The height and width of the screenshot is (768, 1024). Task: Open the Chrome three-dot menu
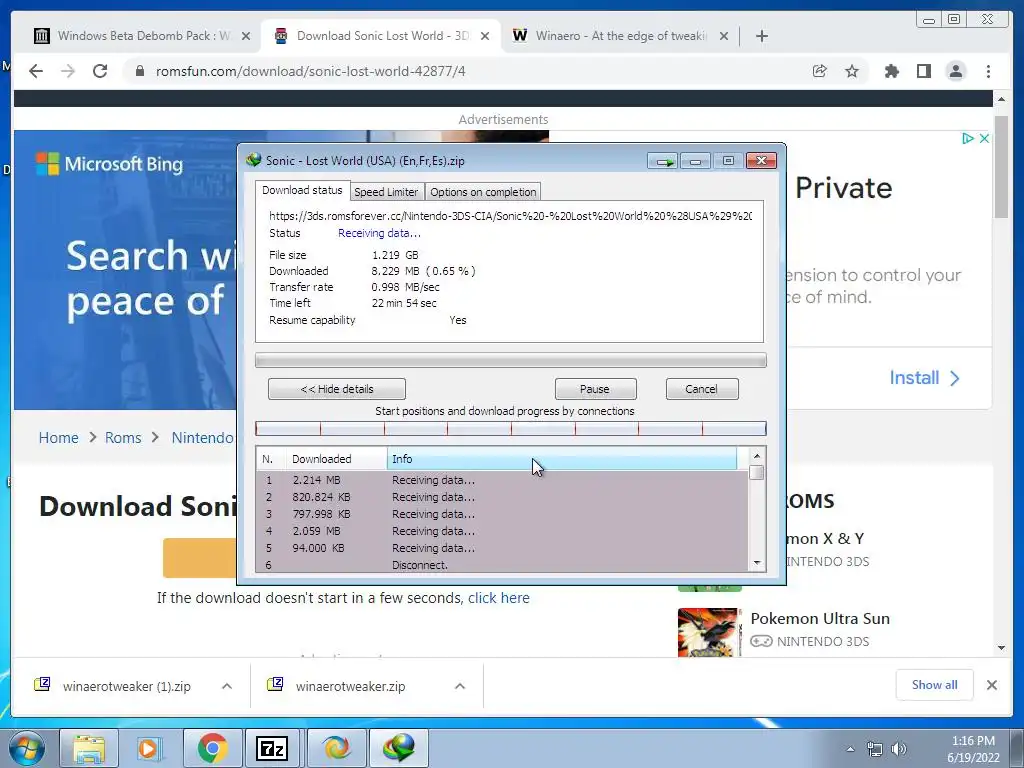point(988,71)
